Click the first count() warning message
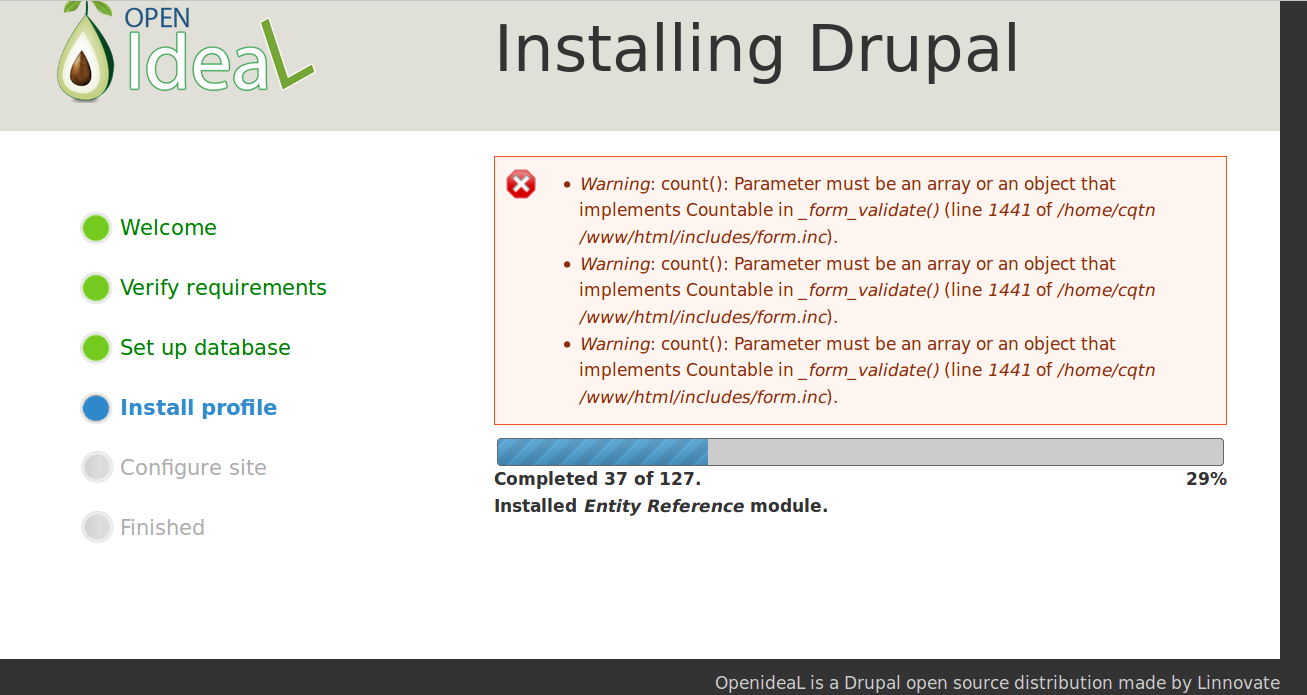The height and width of the screenshot is (695, 1307). click(x=867, y=211)
